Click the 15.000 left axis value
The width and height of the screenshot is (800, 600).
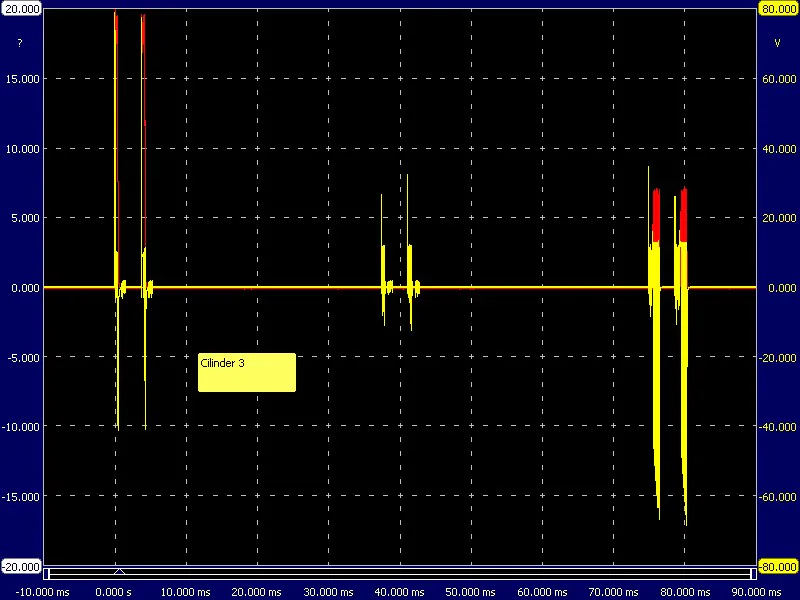[22, 79]
